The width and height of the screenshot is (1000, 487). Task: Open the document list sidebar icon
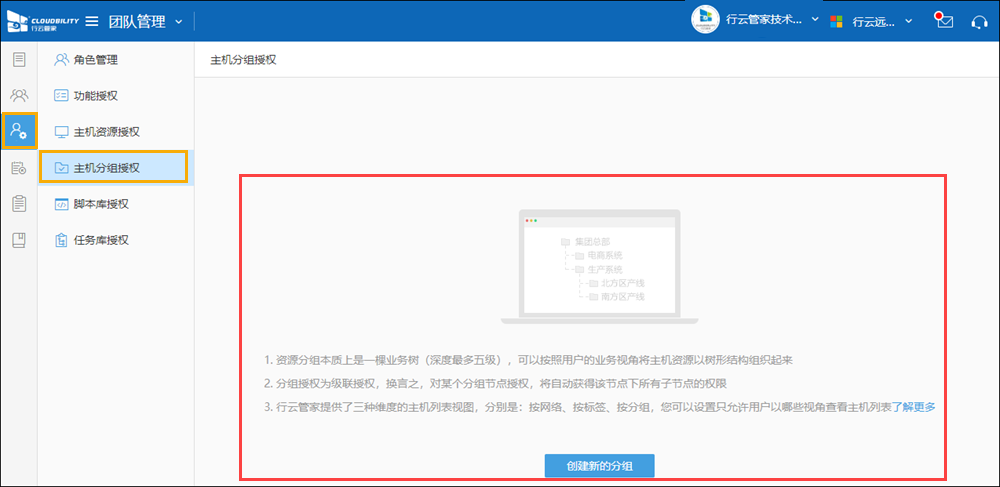pos(19,60)
